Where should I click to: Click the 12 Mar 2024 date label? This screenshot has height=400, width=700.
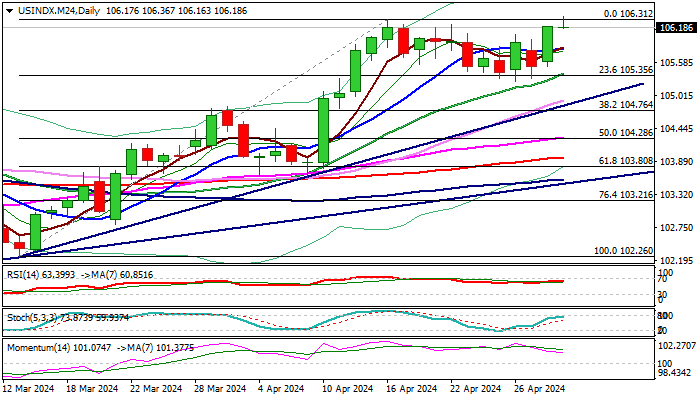click(x=30, y=388)
